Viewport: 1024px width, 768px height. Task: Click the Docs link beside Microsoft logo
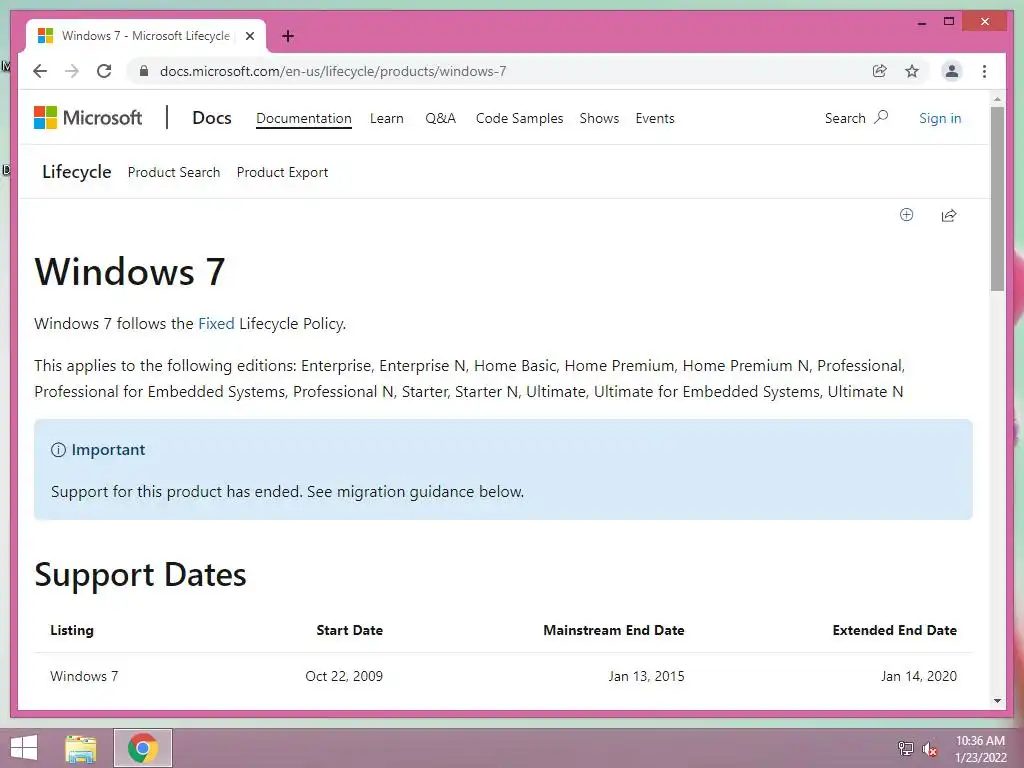point(212,118)
